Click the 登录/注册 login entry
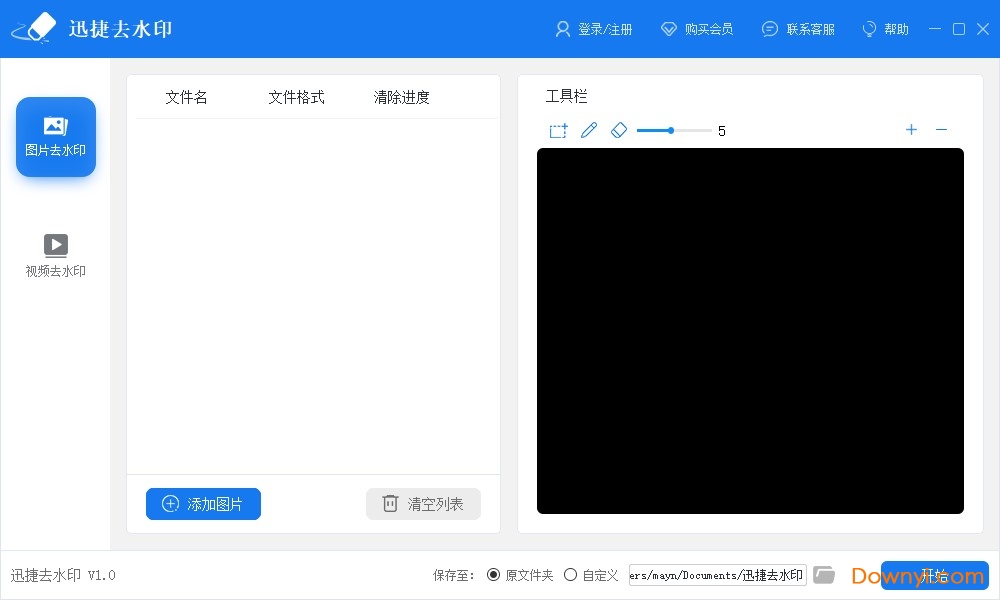Image resolution: width=1000 pixels, height=600 pixels. point(595,29)
